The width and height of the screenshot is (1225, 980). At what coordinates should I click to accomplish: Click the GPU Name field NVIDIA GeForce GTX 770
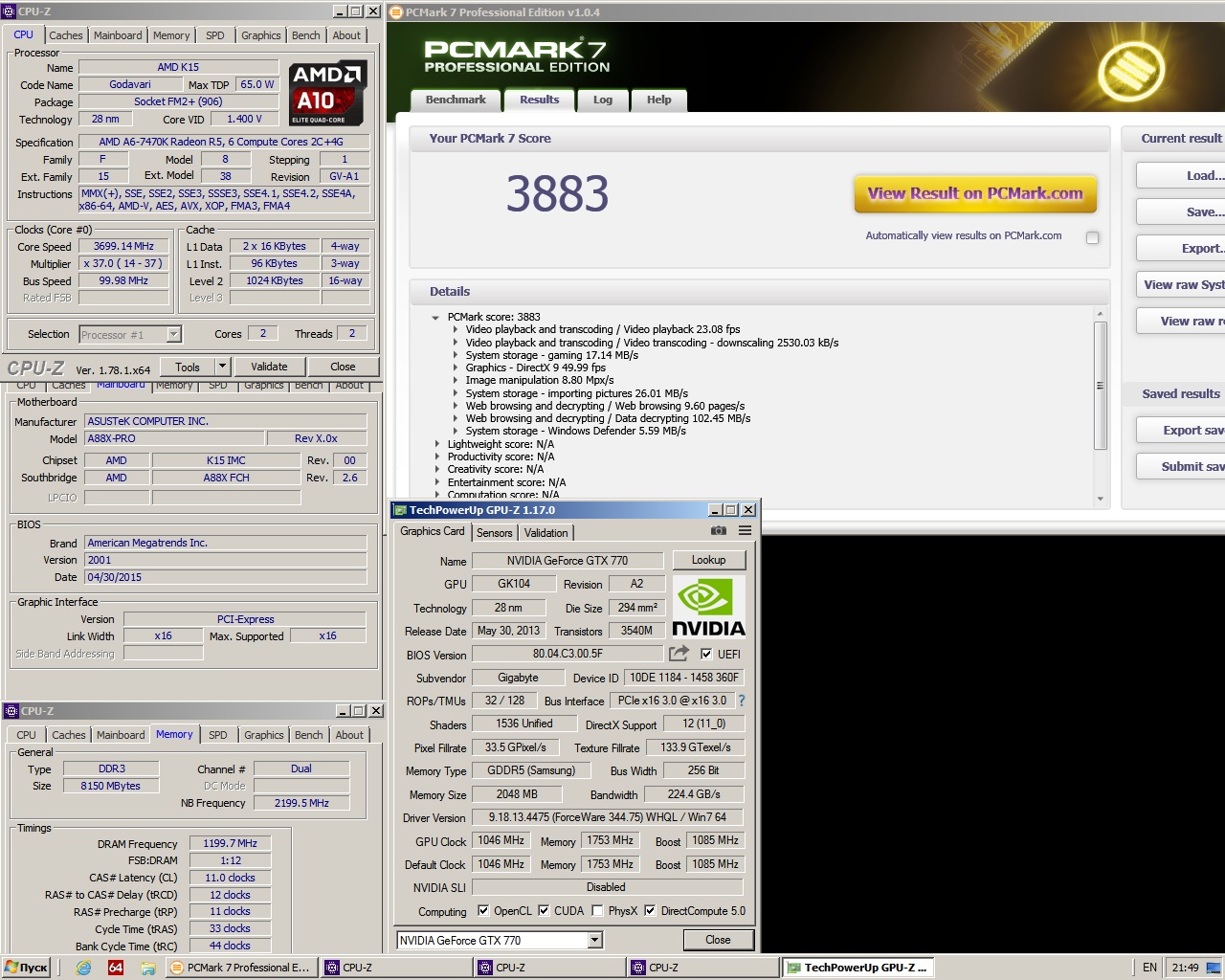coord(568,561)
